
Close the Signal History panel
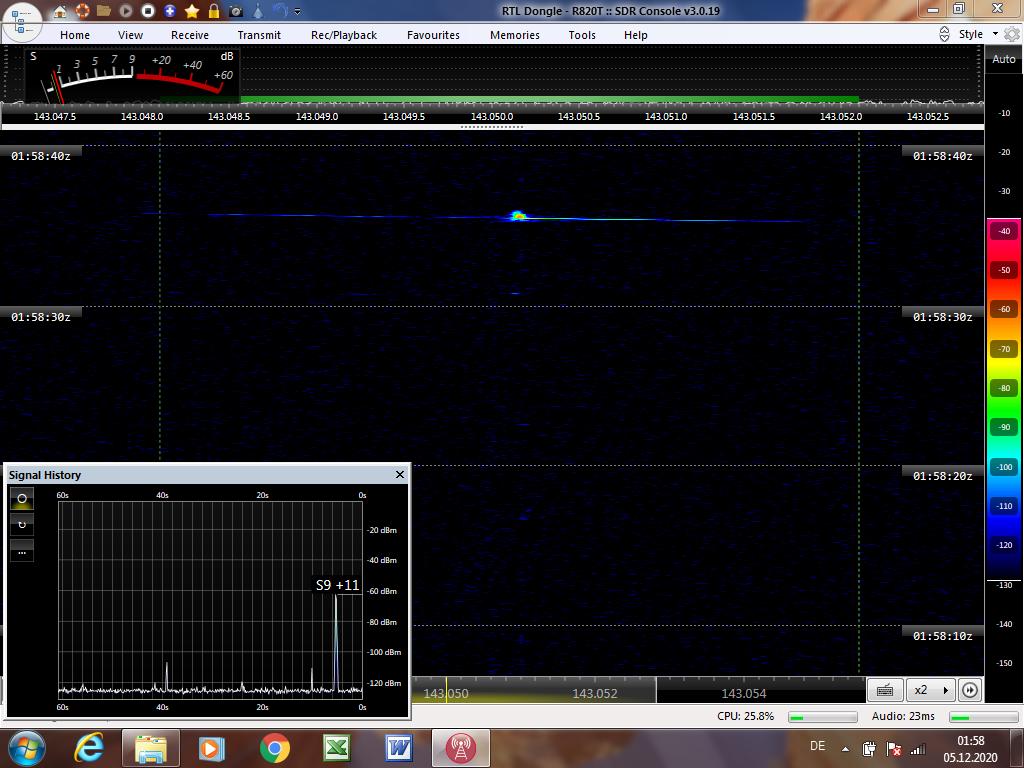tap(400, 475)
